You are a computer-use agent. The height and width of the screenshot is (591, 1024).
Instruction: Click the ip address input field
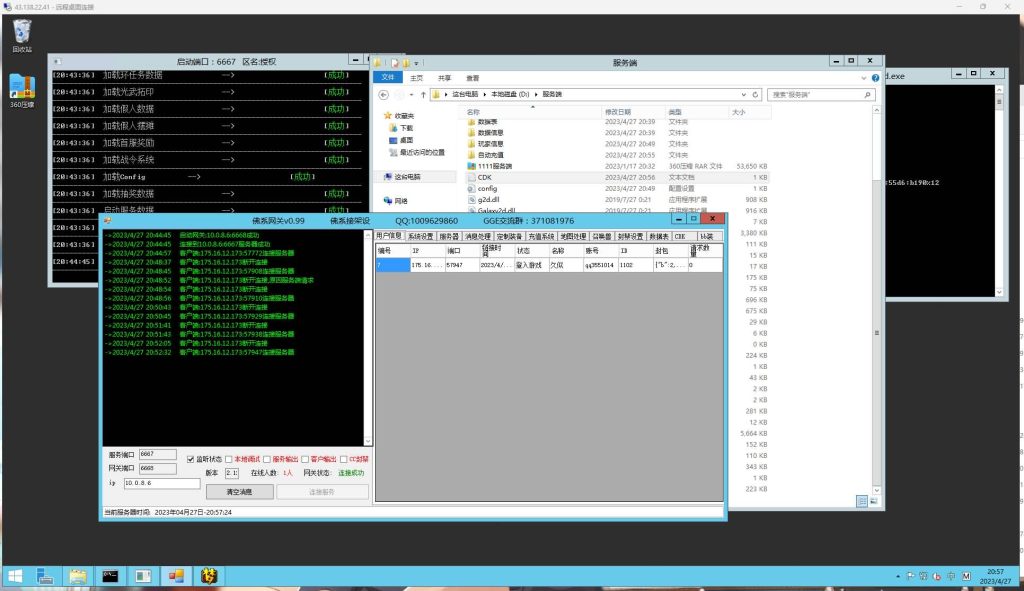point(161,483)
